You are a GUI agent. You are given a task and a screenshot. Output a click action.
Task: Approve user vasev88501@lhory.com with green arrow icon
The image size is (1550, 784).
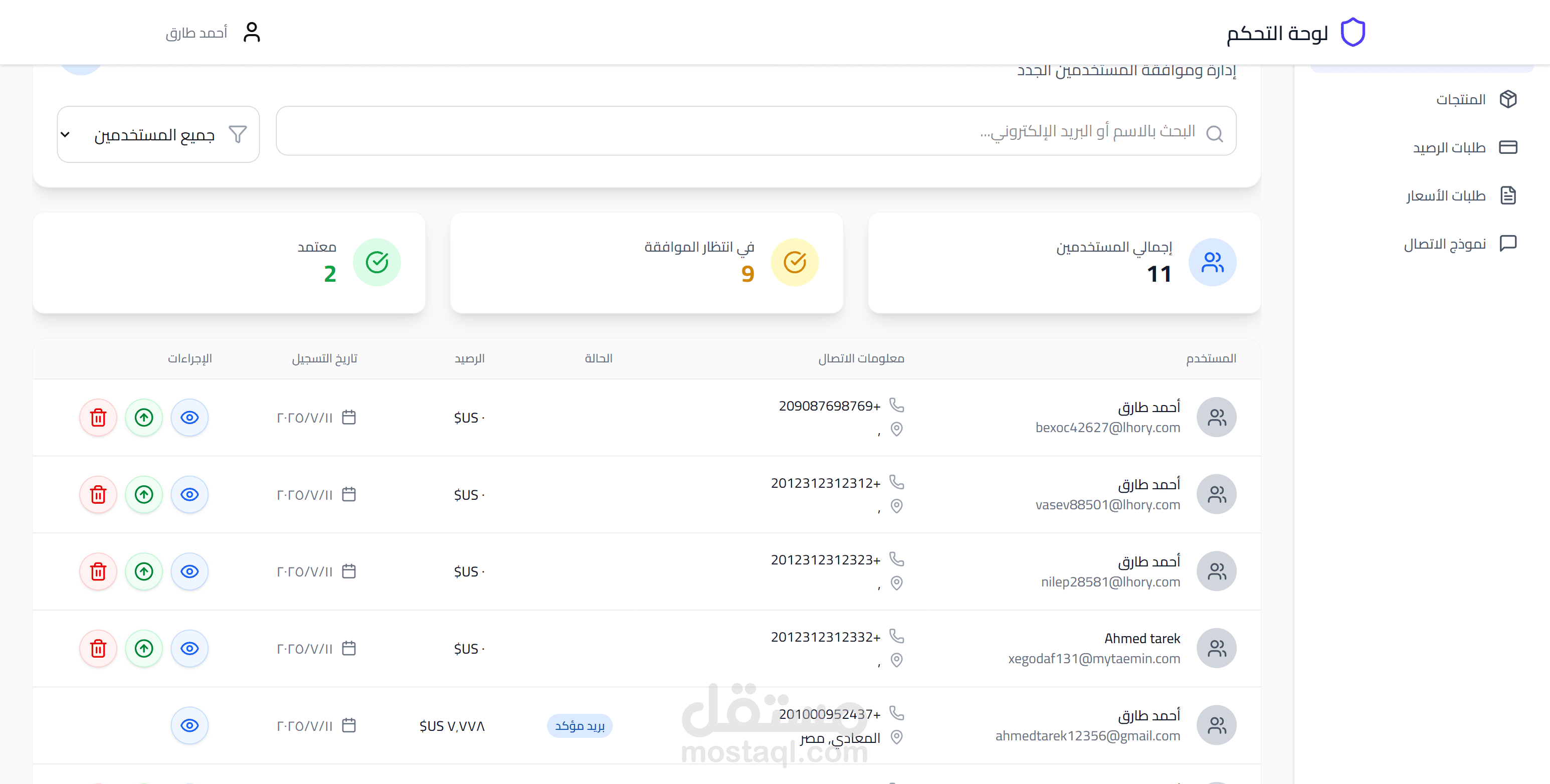coord(144,494)
